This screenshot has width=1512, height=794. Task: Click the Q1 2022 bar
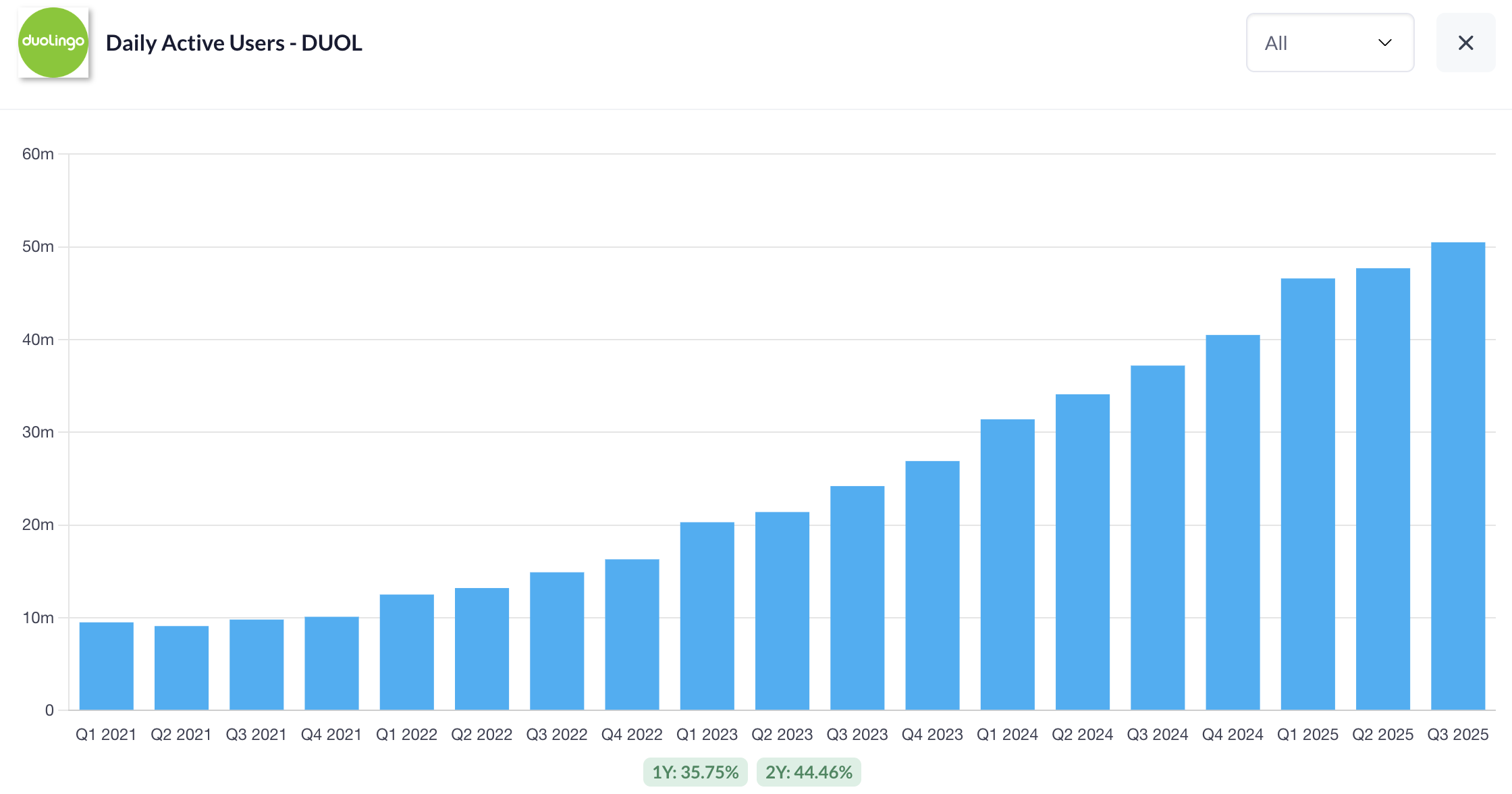pyautogui.click(x=406, y=652)
